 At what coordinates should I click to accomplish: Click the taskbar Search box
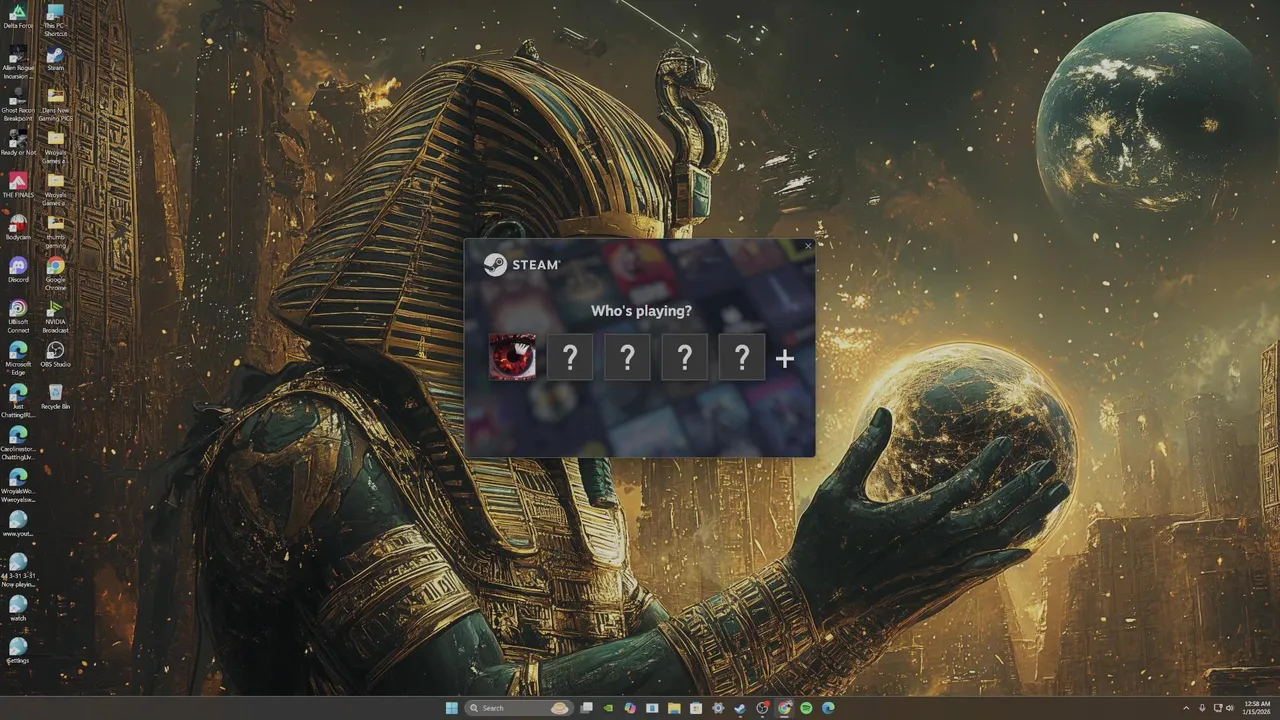pos(520,708)
